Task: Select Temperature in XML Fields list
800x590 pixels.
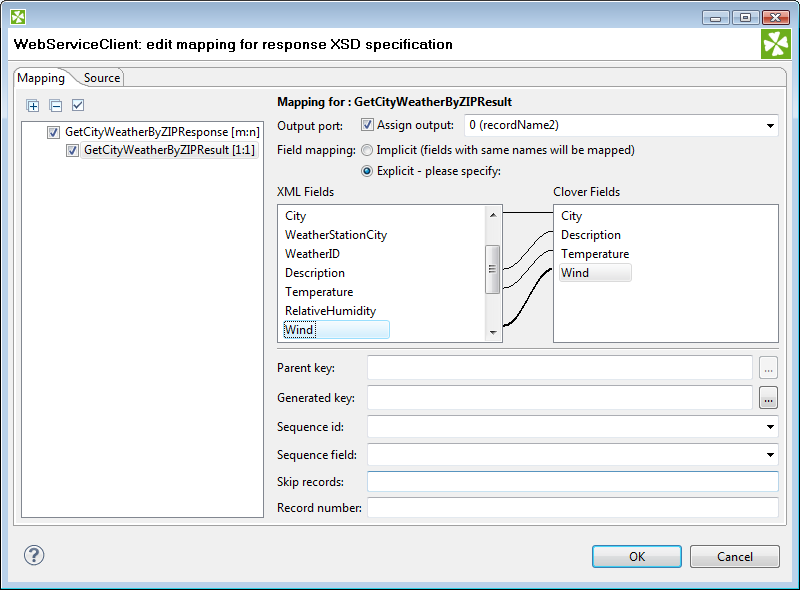Action: 319,291
